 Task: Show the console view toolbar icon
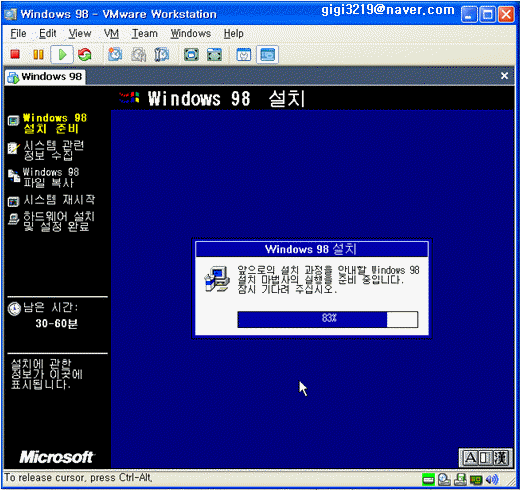click(x=267, y=54)
